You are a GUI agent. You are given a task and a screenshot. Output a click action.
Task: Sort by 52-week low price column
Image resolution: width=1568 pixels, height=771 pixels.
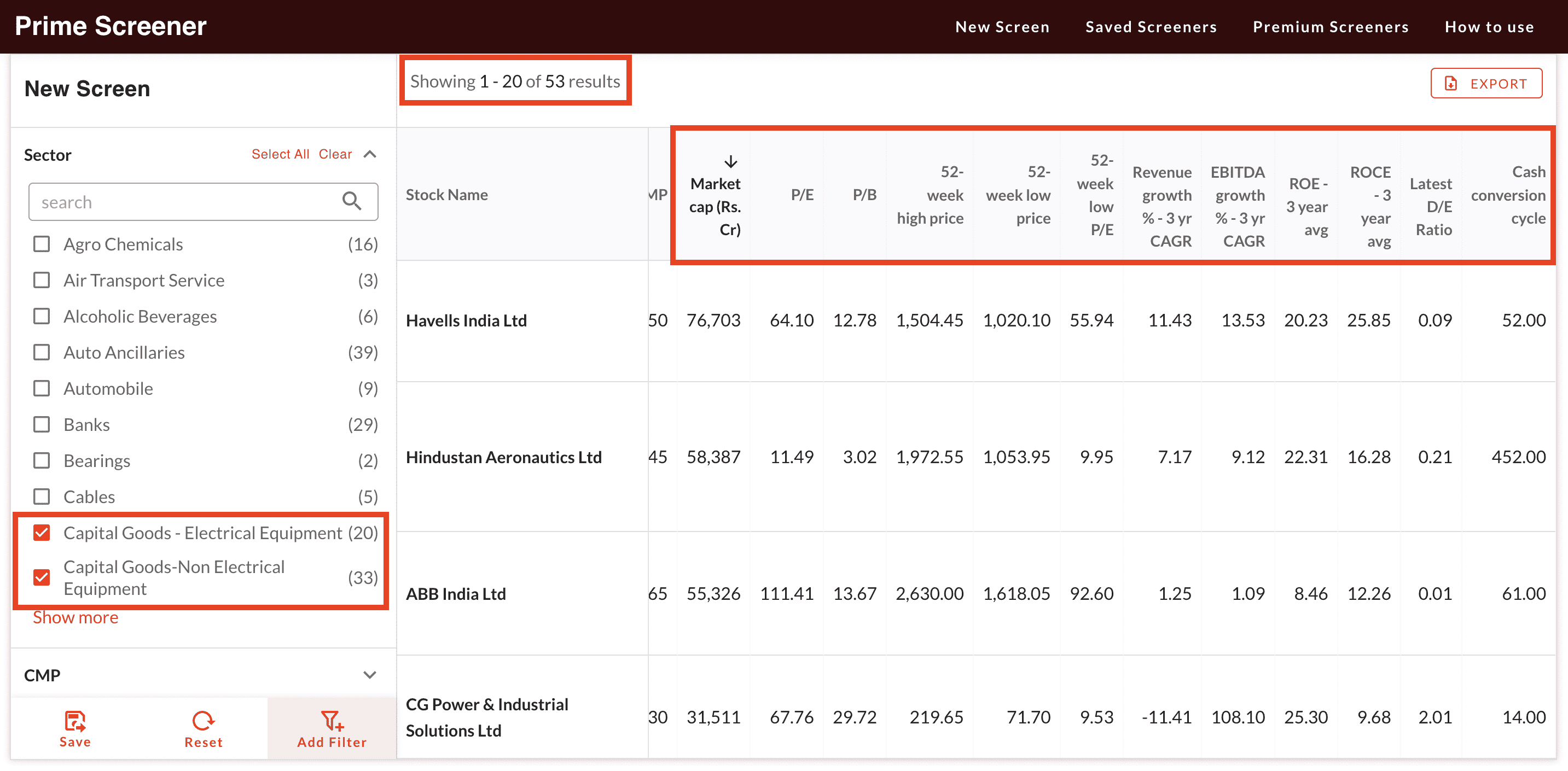(1018, 195)
